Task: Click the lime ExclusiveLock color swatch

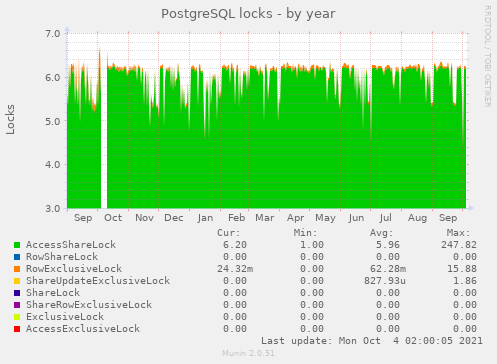Action: 17,317
